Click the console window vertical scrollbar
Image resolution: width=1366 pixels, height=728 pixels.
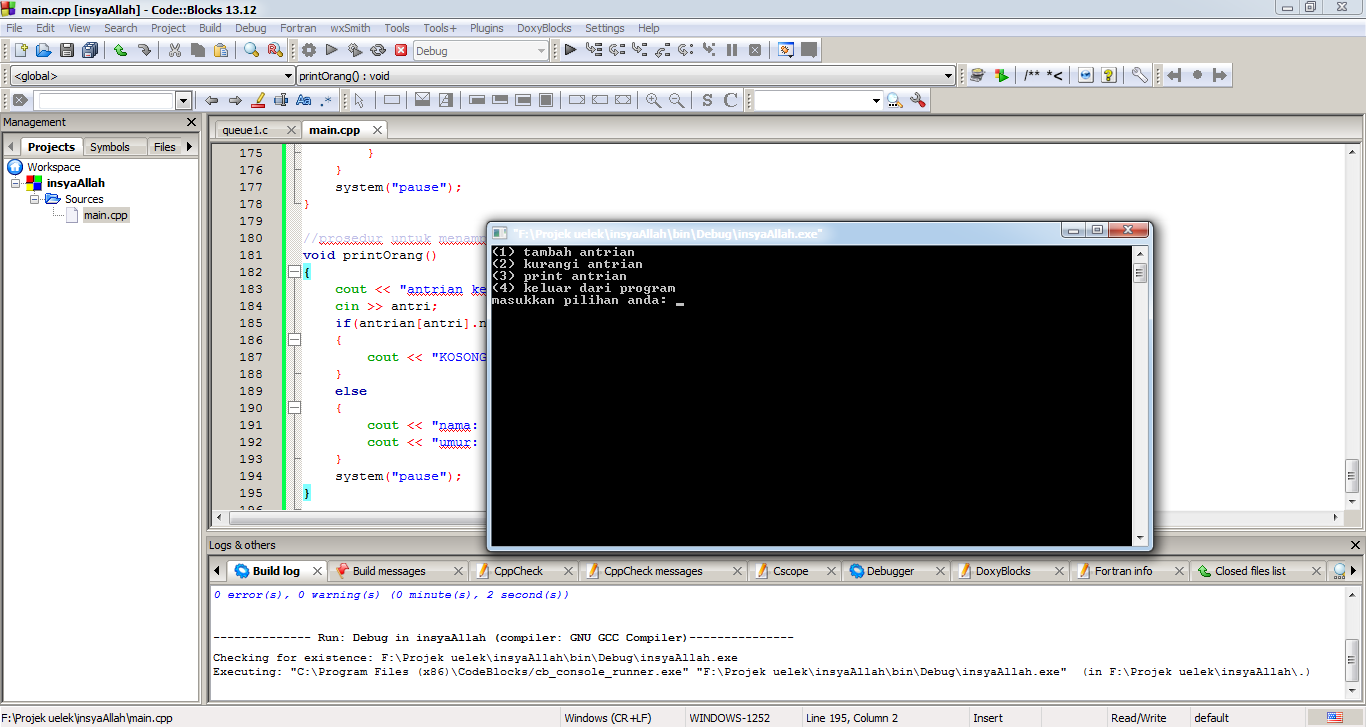1139,395
